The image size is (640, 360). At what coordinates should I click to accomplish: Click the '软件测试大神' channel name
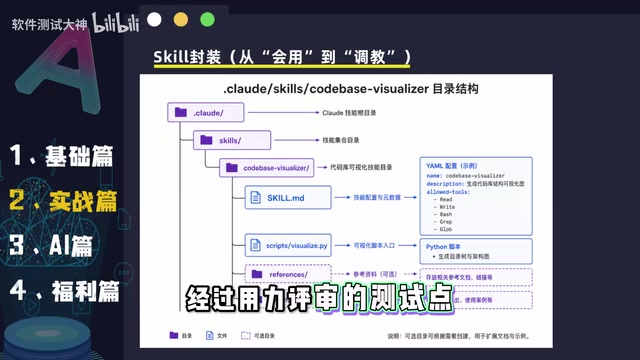[x=49, y=24]
